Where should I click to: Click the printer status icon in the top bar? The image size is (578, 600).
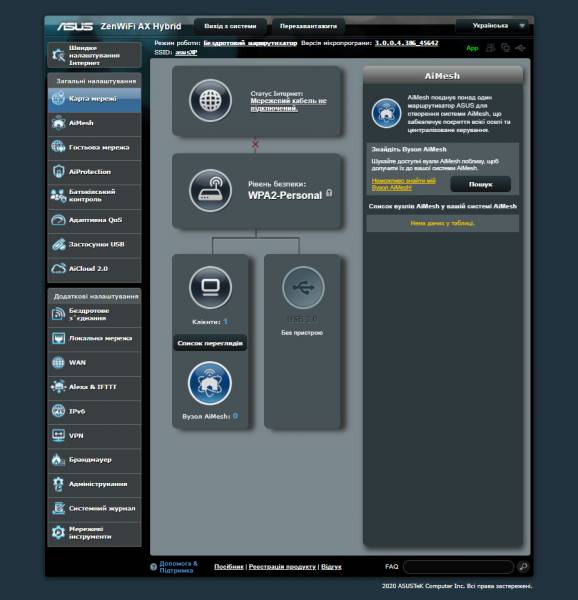click(490, 48)
